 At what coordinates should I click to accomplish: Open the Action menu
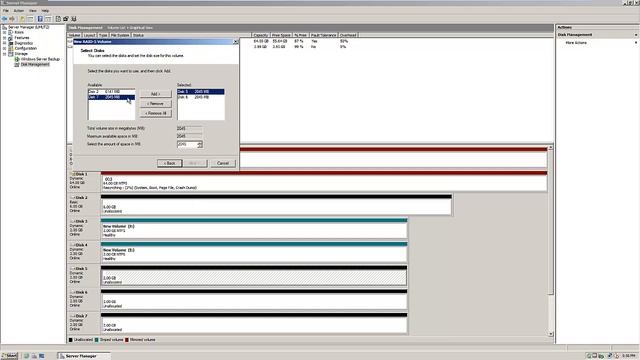click(19, 11)
